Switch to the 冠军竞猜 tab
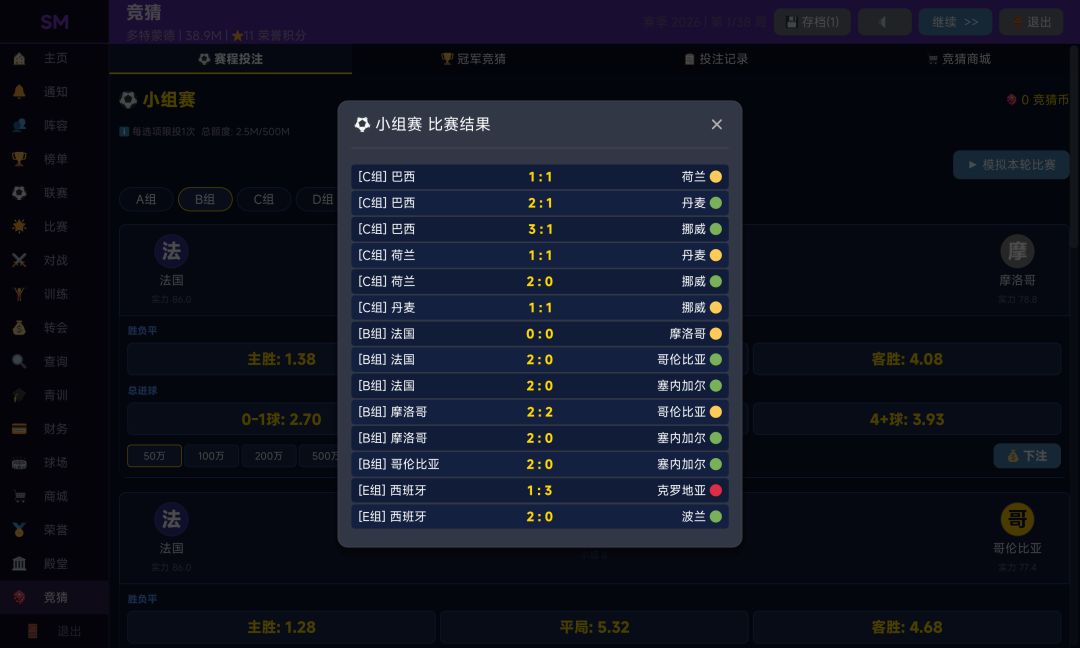 [x=473, y=59]
